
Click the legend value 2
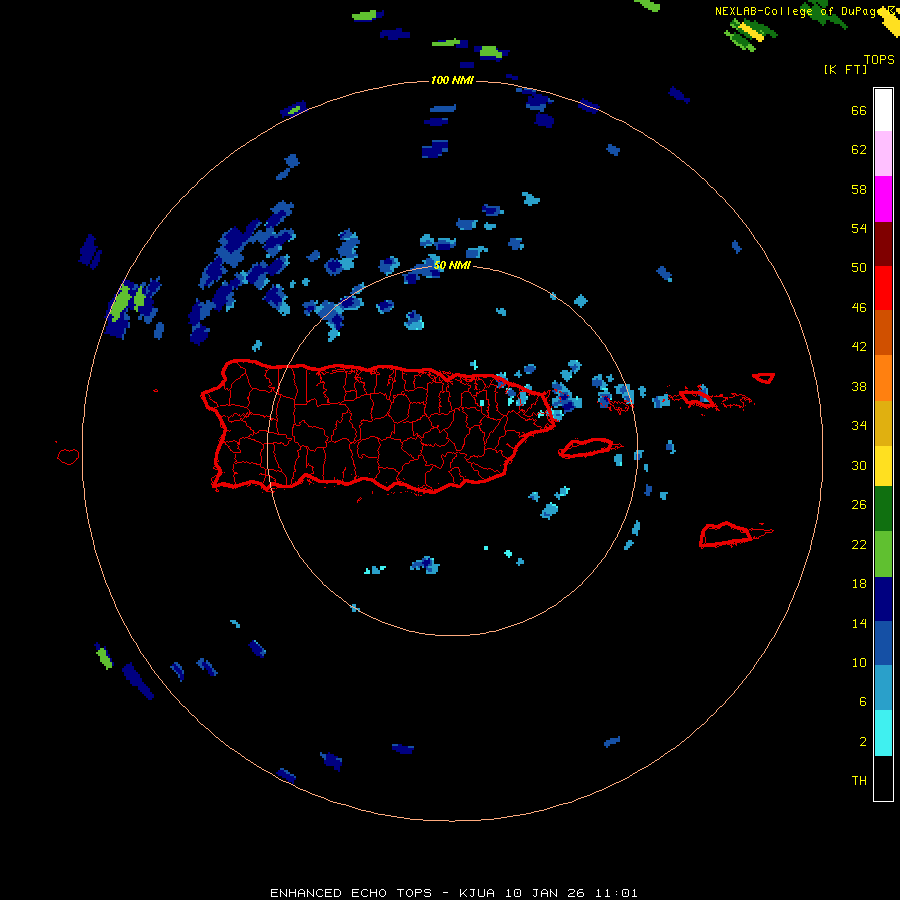coord(863,742)
